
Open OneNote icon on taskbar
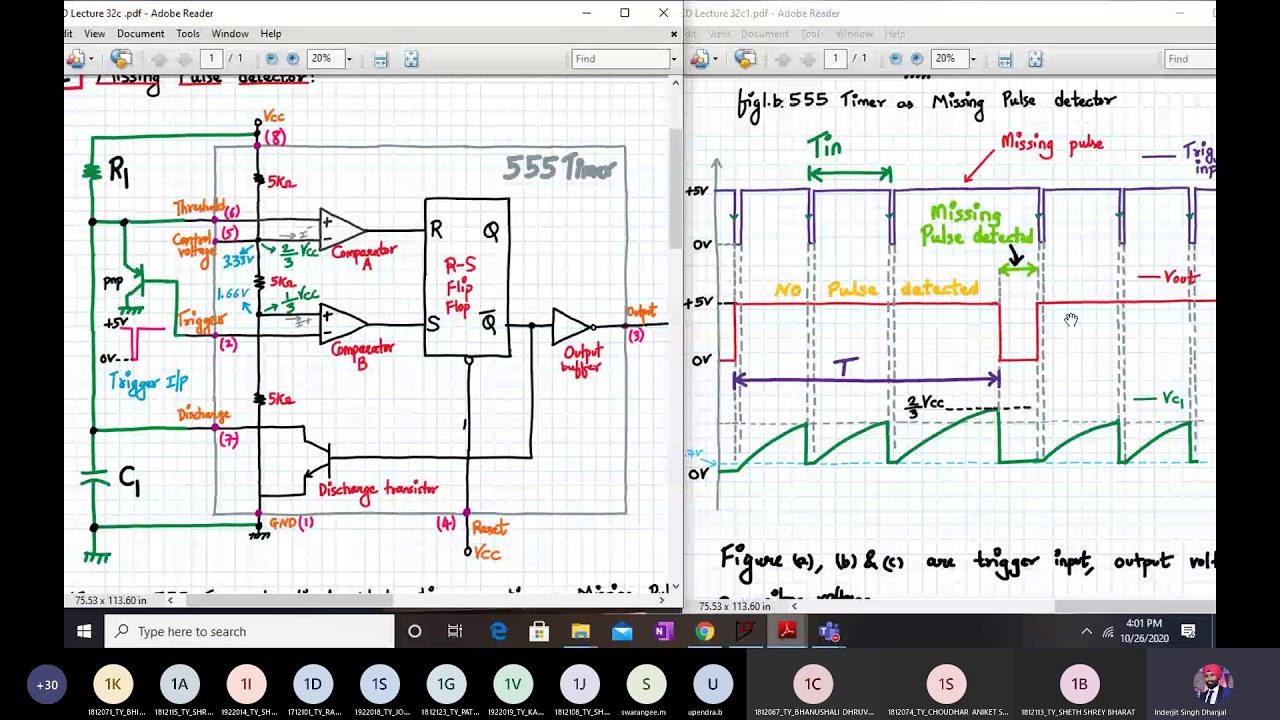[x=663, y=632]
